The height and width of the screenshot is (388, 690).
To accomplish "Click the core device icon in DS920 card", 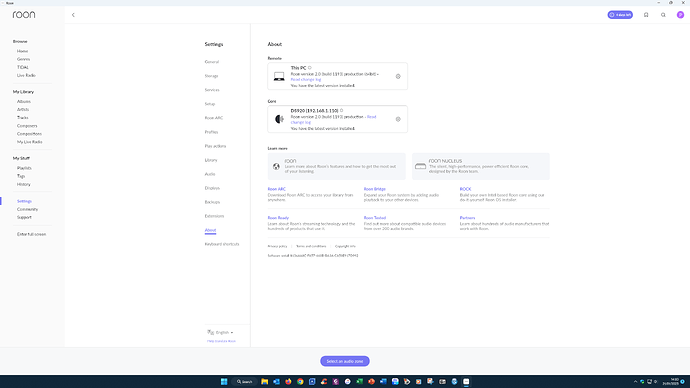I will pyautogui.click(x=279, y=119).
